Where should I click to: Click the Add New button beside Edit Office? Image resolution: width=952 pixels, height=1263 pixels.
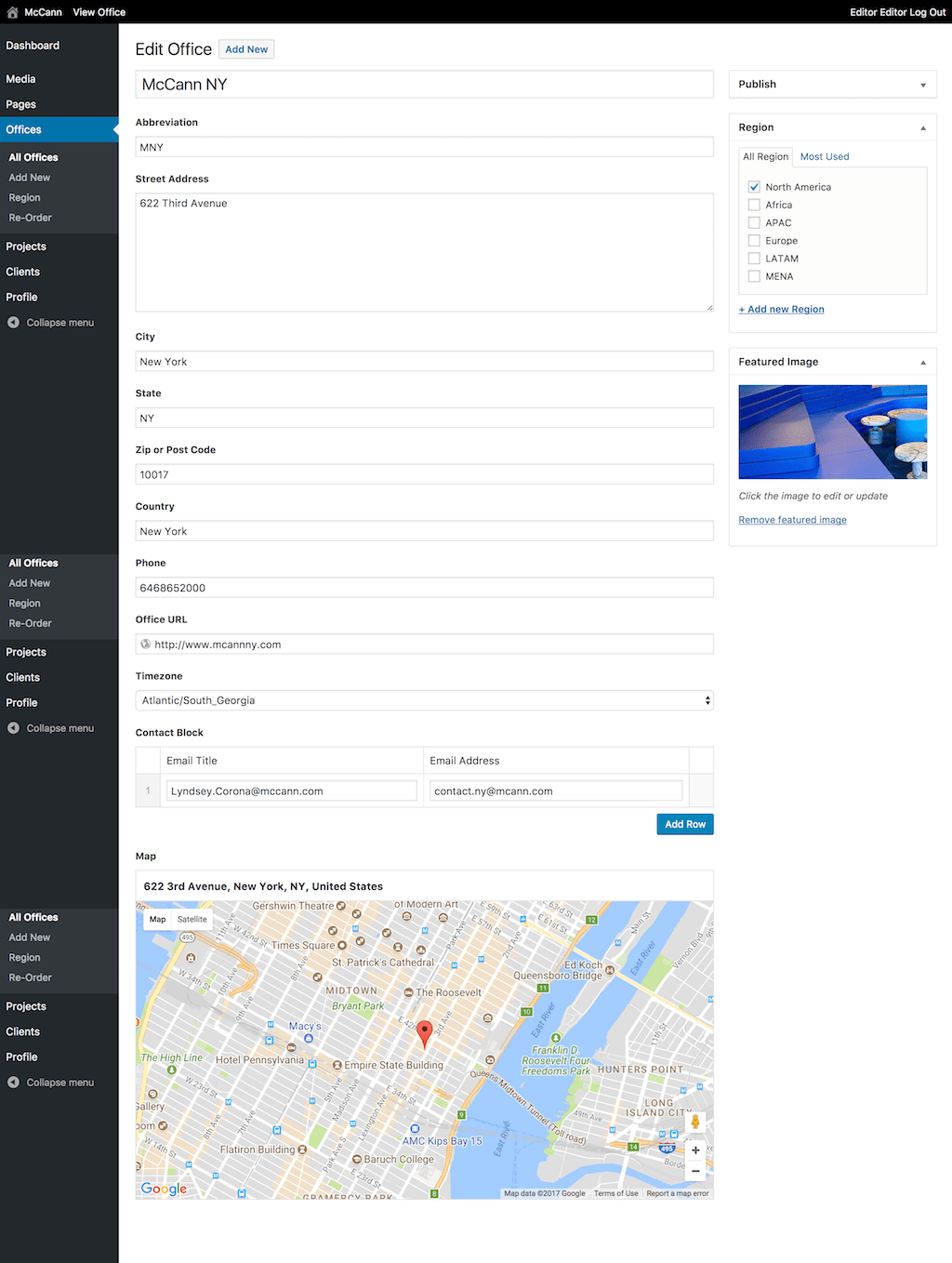tap(246, 49)
